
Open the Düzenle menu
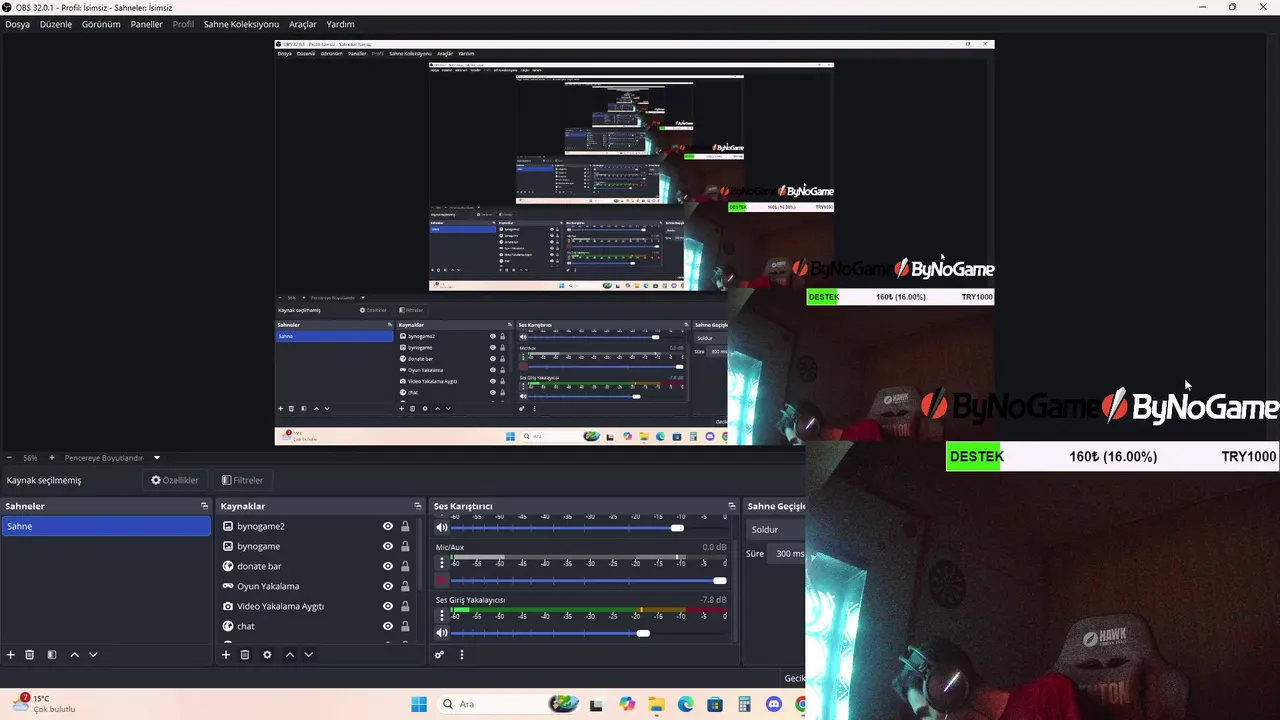(56, 24)
